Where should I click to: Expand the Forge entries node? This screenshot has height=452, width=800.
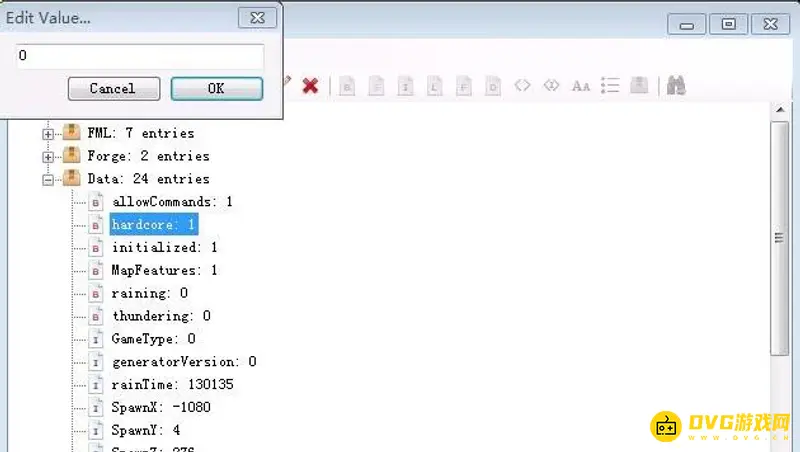[47, 156]
